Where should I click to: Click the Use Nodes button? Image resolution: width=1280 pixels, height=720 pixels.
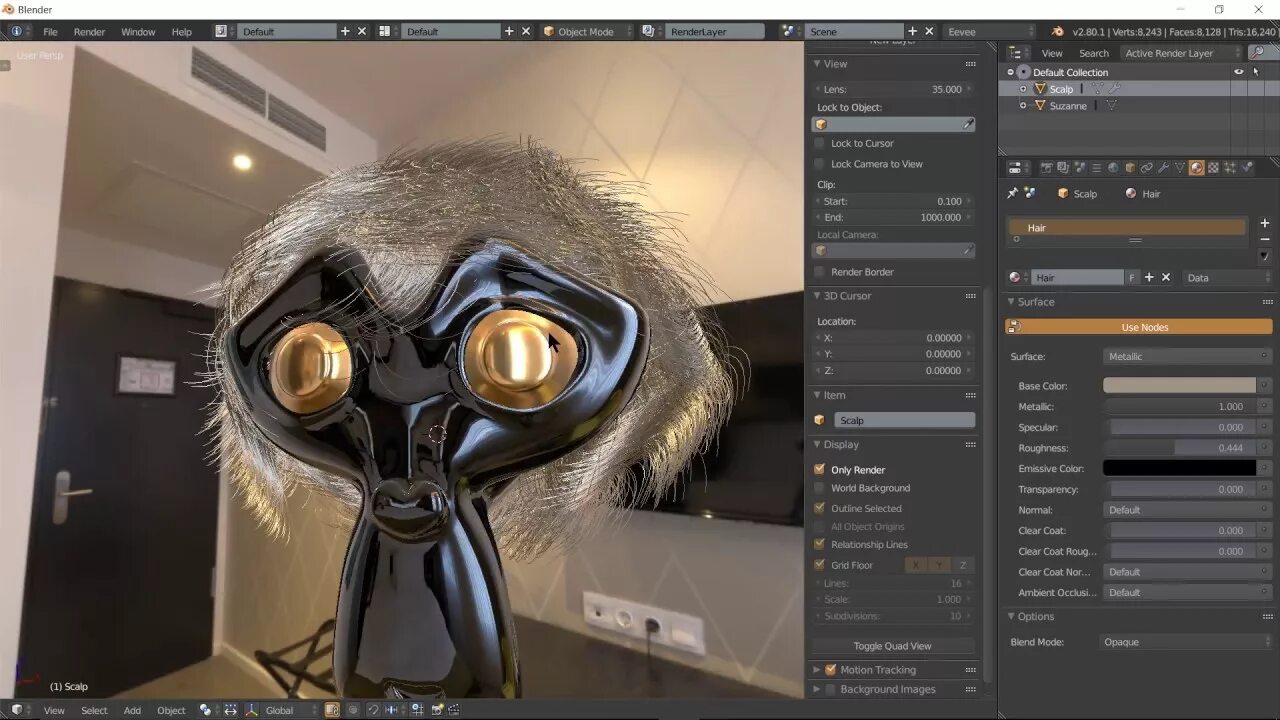(1139, 327)
